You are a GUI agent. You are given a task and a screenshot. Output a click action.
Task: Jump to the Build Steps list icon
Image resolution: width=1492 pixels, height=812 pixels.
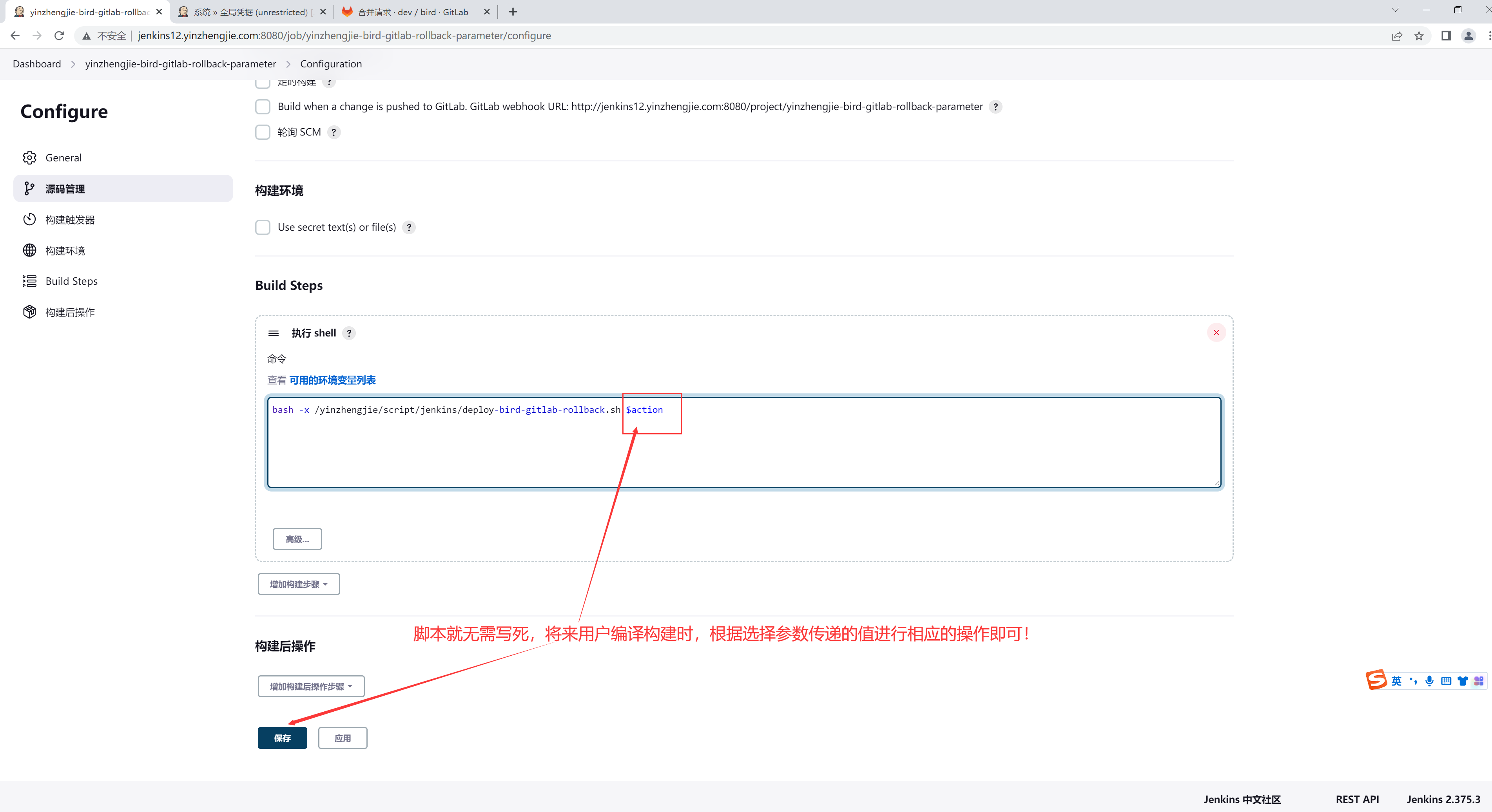(x=29, y=281)
